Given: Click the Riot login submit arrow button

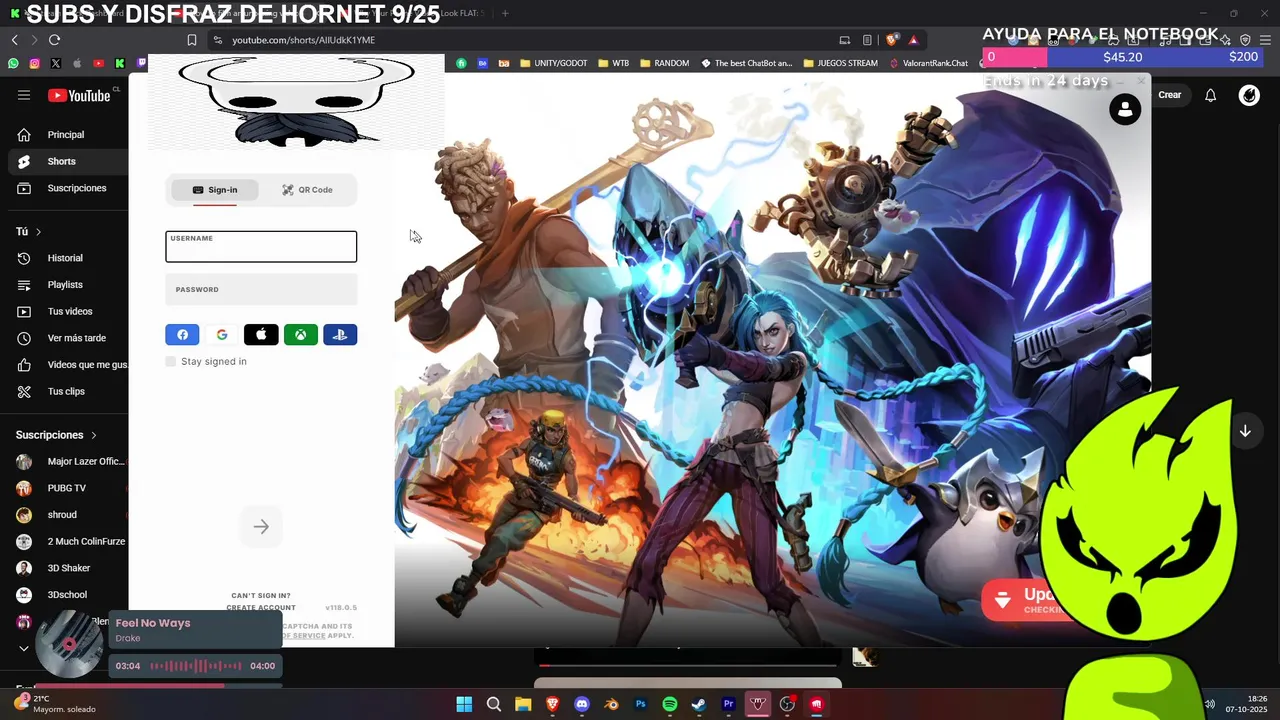Looking at the screenshot, I should [261, 527].
